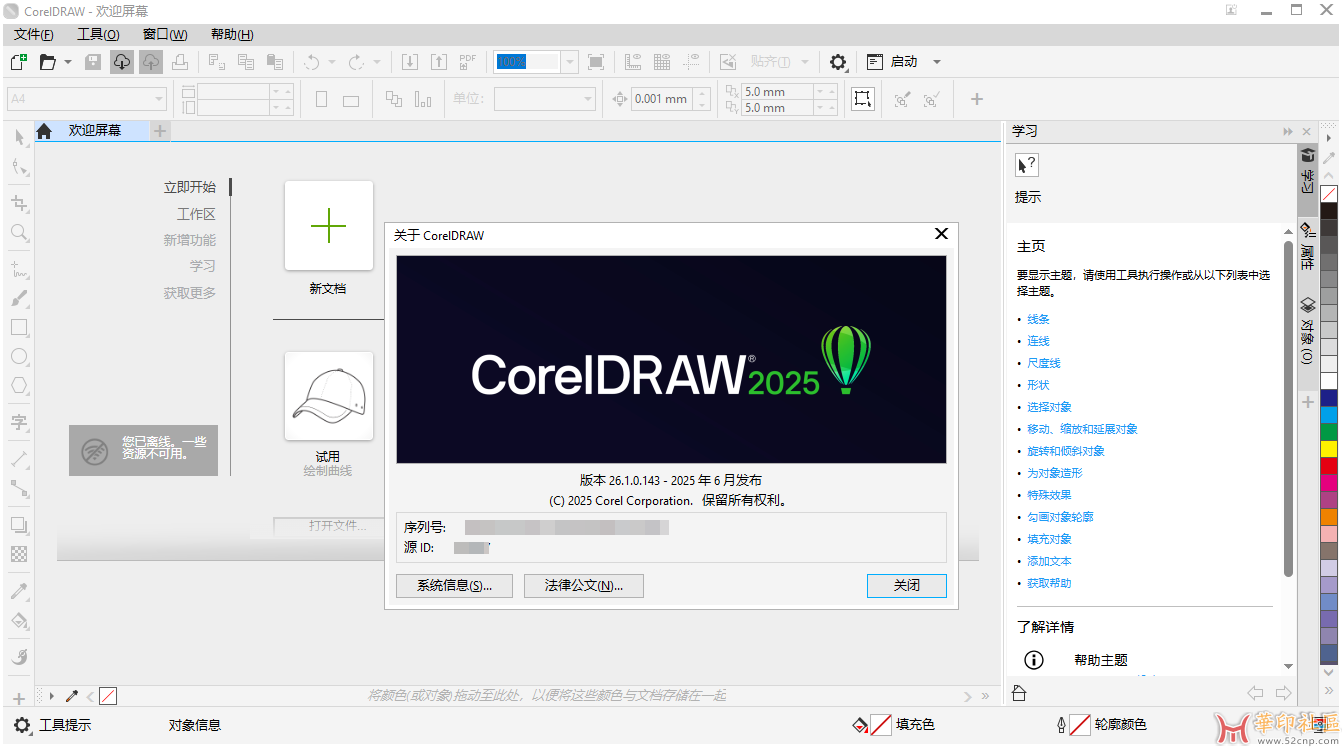Image resolution: width=1343 pixels, height=748 pixels.
Task: Open Options with the gear icon
Action: pos(838,62)
